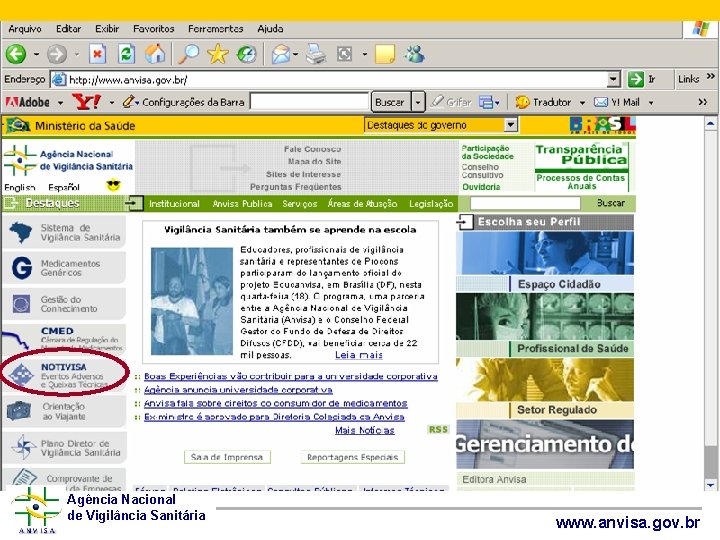Click the gray Forward arrow button

[57, 54]
